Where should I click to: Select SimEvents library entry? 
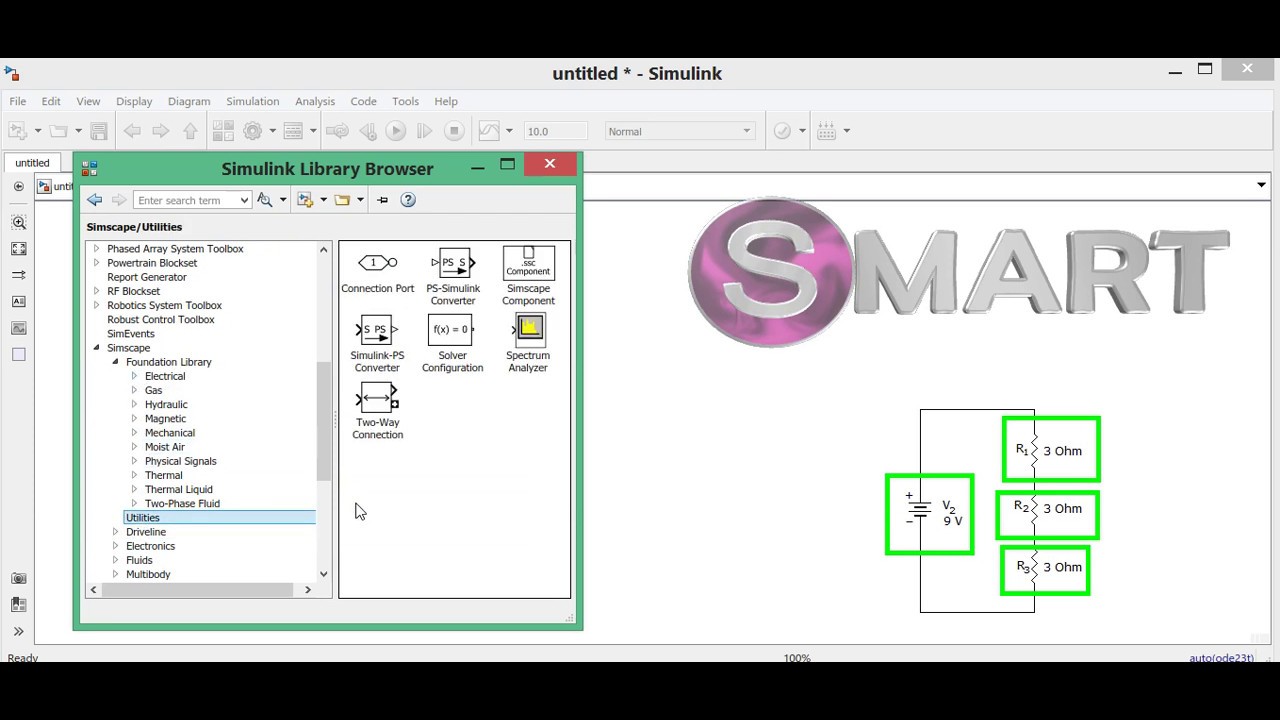(x=131, y=334)
